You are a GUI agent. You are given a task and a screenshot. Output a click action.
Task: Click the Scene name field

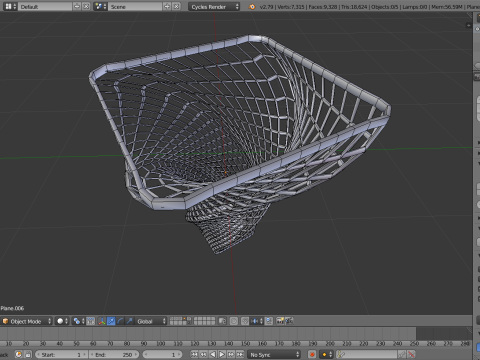click(x=135, y=6)
